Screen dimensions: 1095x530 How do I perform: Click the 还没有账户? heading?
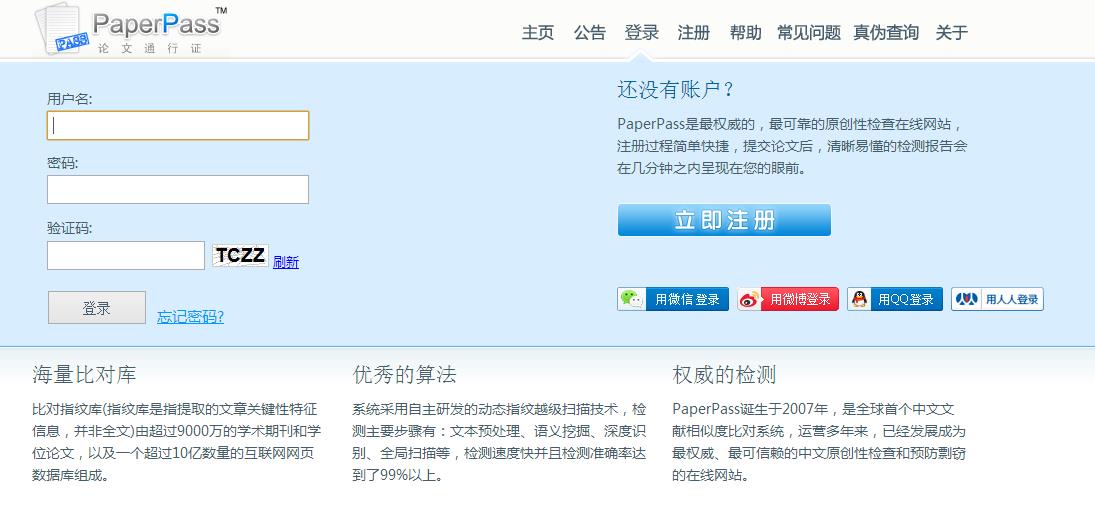(676, 89)
